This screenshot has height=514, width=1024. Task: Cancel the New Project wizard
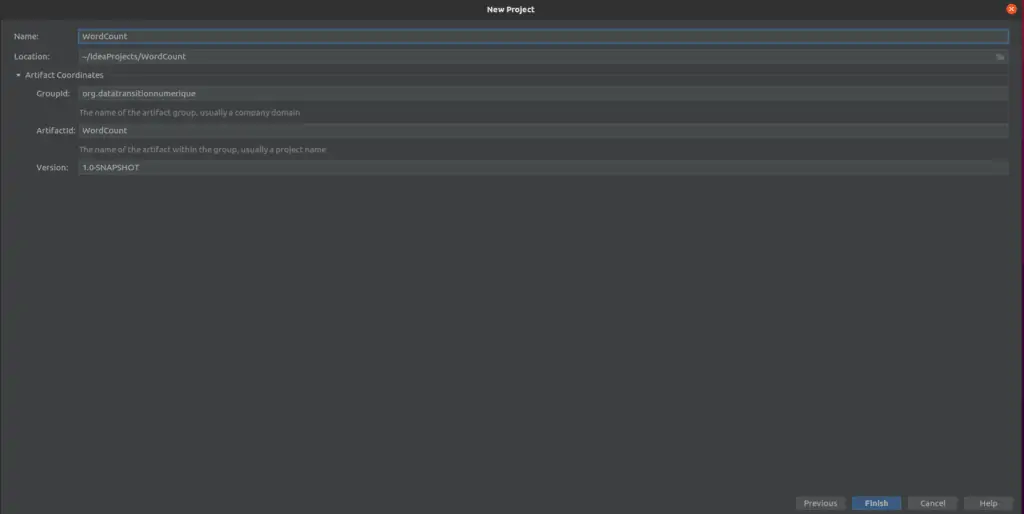[x=932, y=503]
